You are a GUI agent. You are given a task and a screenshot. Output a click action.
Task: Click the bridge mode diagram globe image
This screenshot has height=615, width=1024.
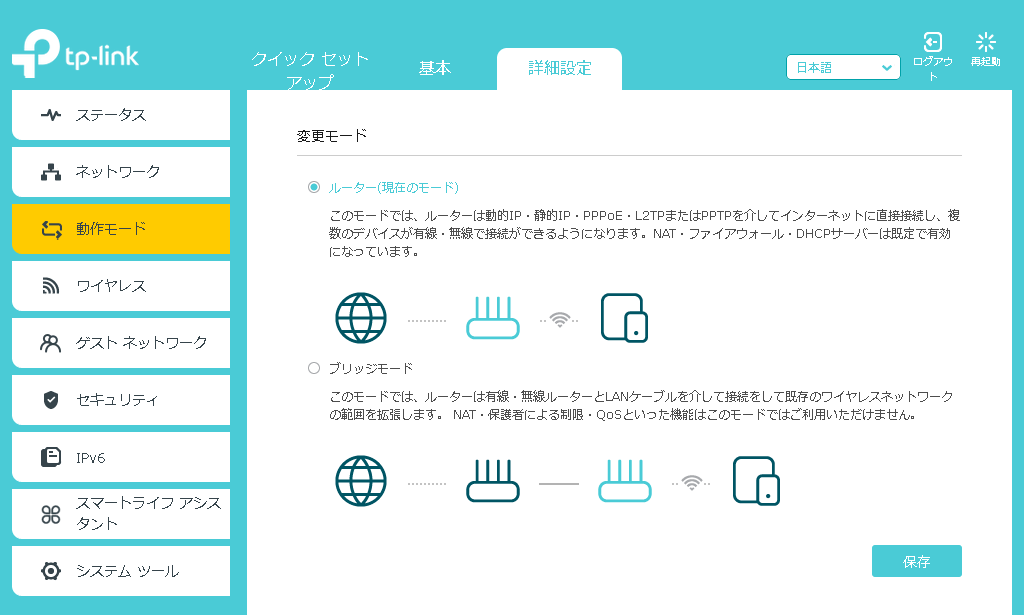click(361, 480)
